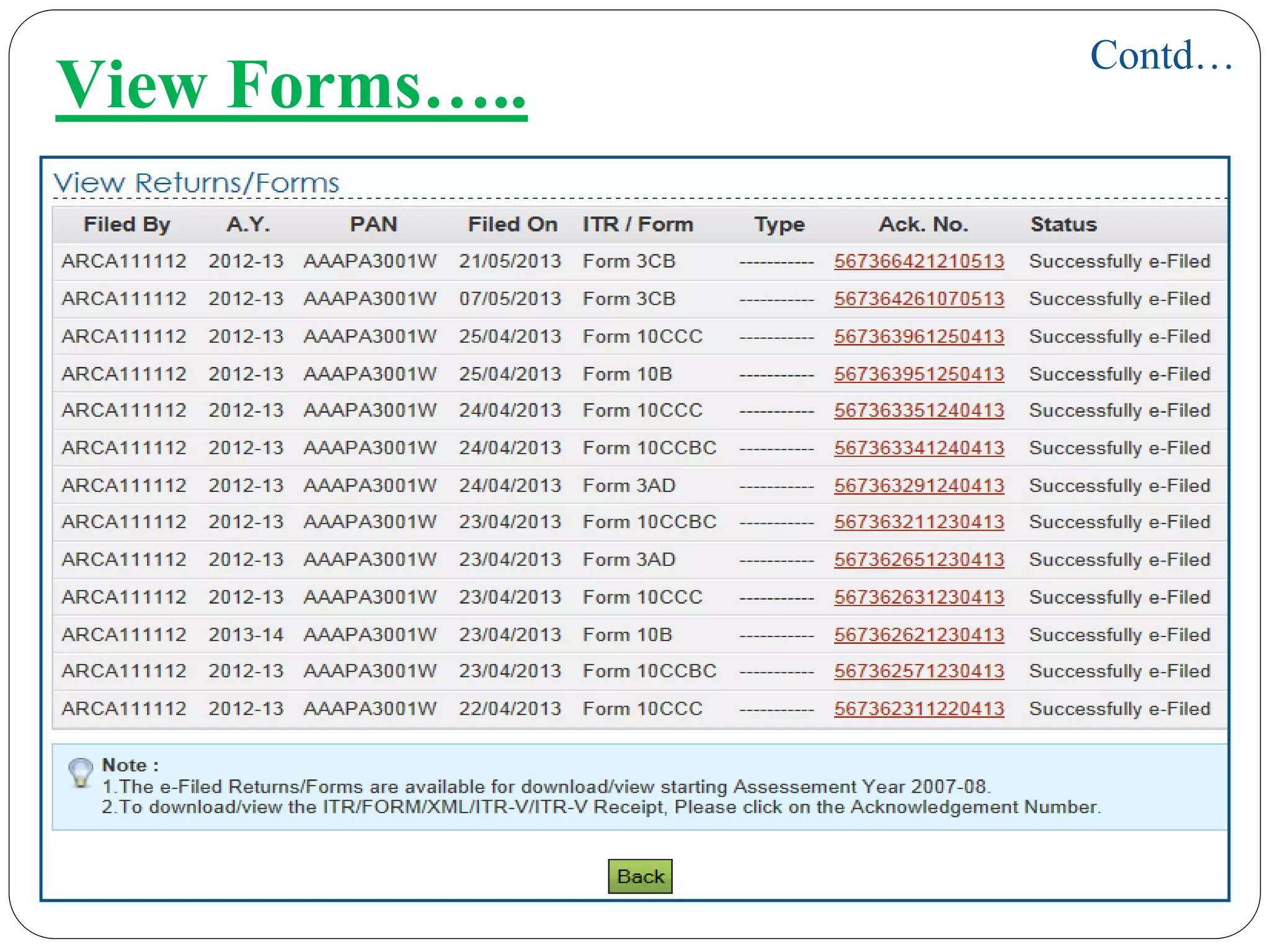Click the Contd… text
Screen dimensions: 1270x952
[x=1161, y=56]
